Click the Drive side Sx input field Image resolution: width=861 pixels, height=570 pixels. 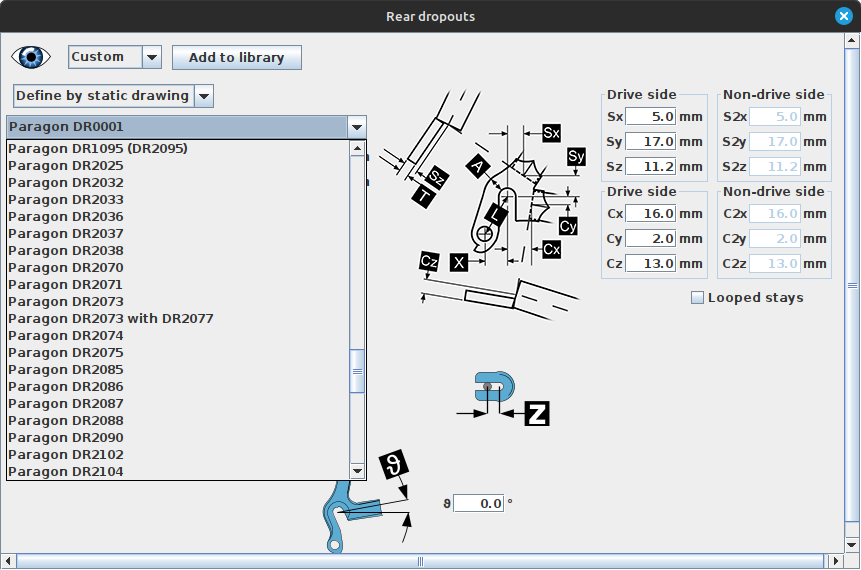pos(651,117)
